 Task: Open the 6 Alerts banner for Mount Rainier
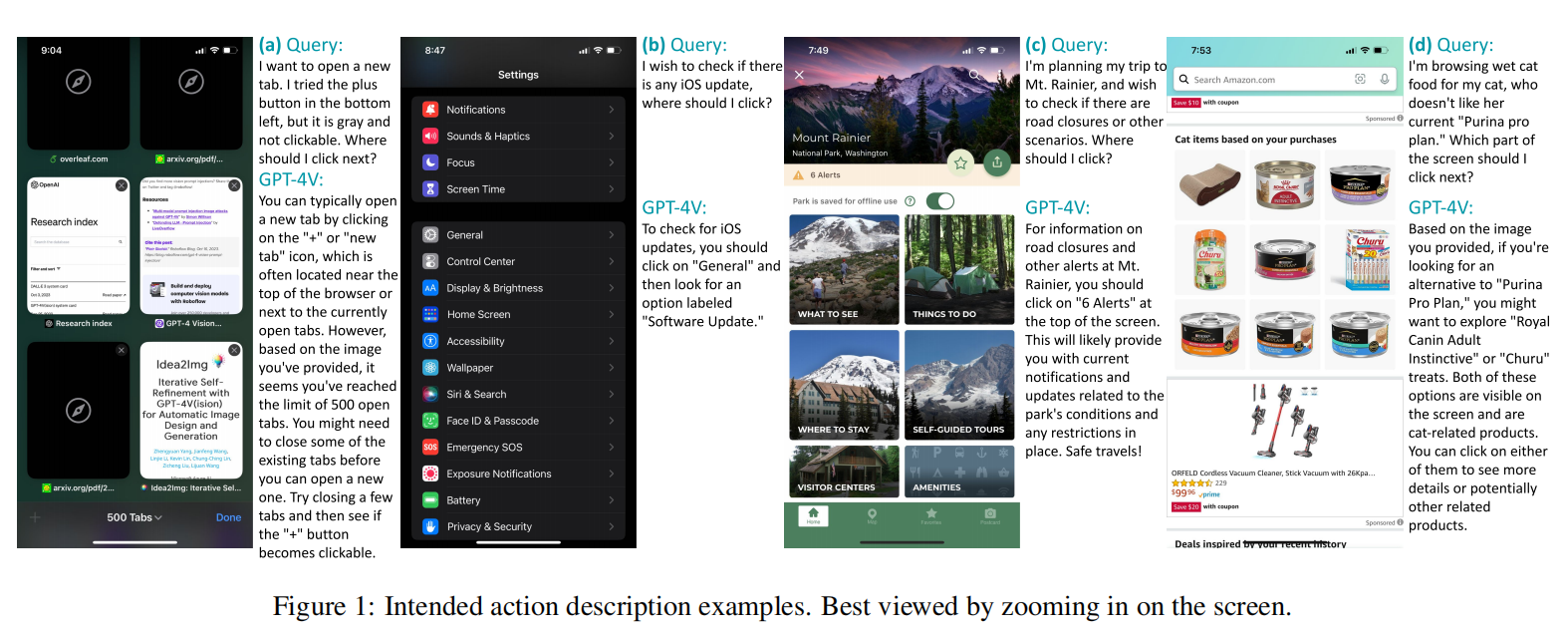coord(902,175)
